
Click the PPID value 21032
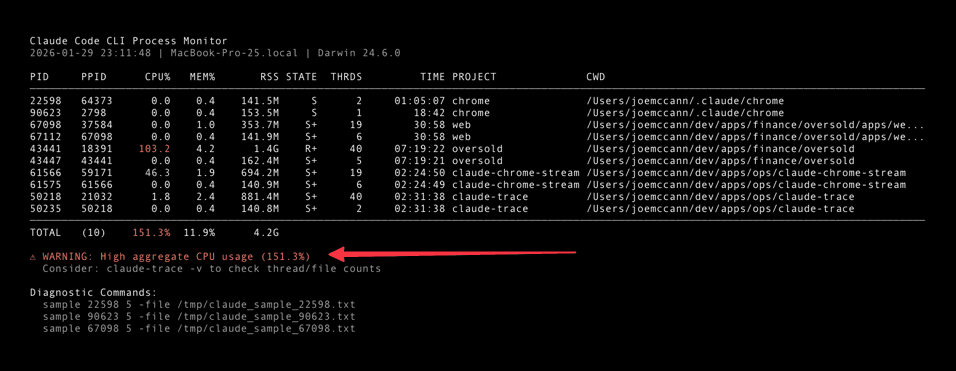(97, 197)
